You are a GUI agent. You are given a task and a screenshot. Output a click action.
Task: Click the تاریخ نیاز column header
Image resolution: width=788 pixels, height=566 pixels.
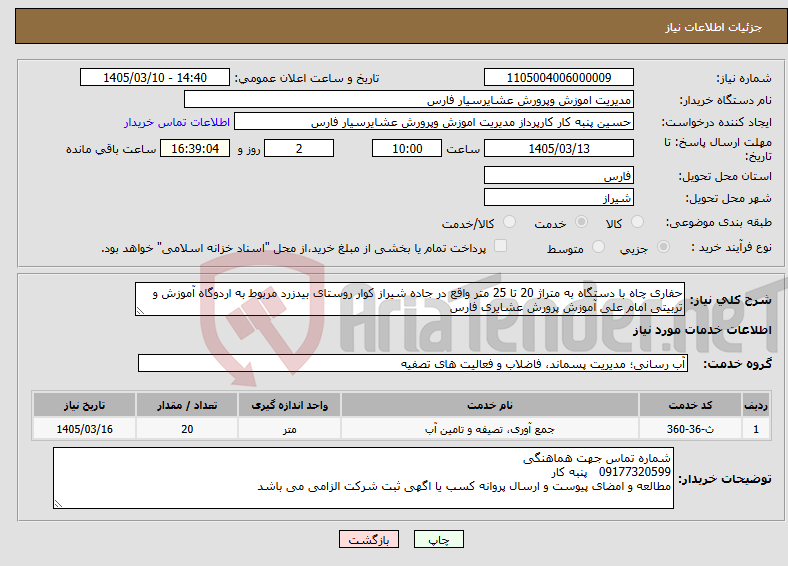[84, 405]
